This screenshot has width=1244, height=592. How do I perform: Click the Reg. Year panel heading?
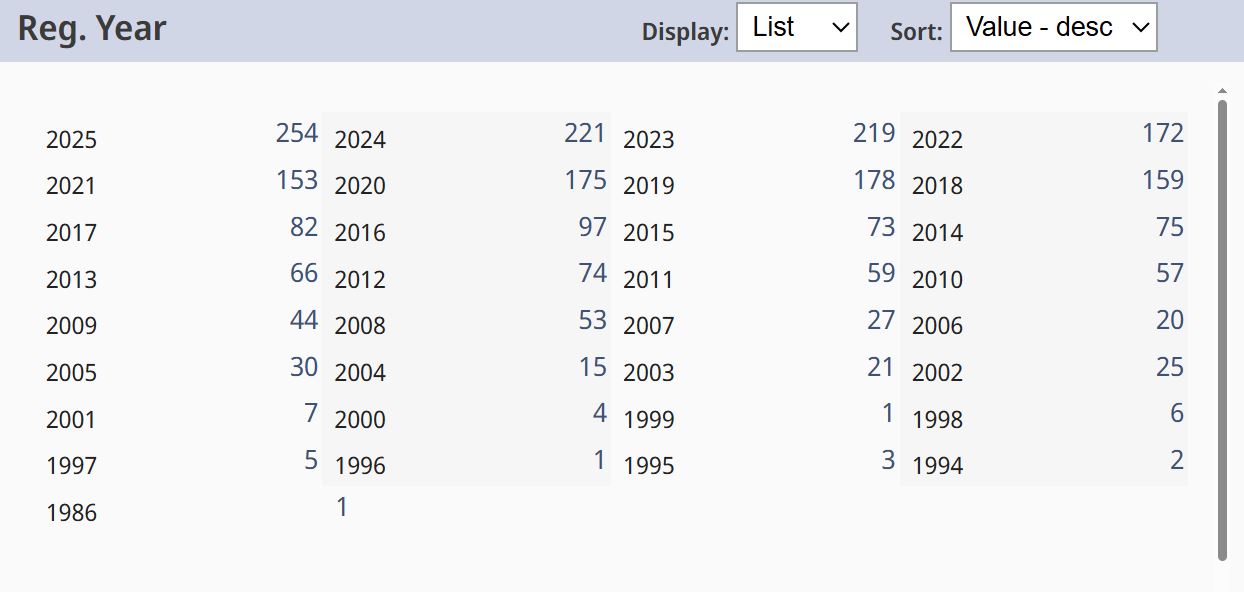click(92, 28)
